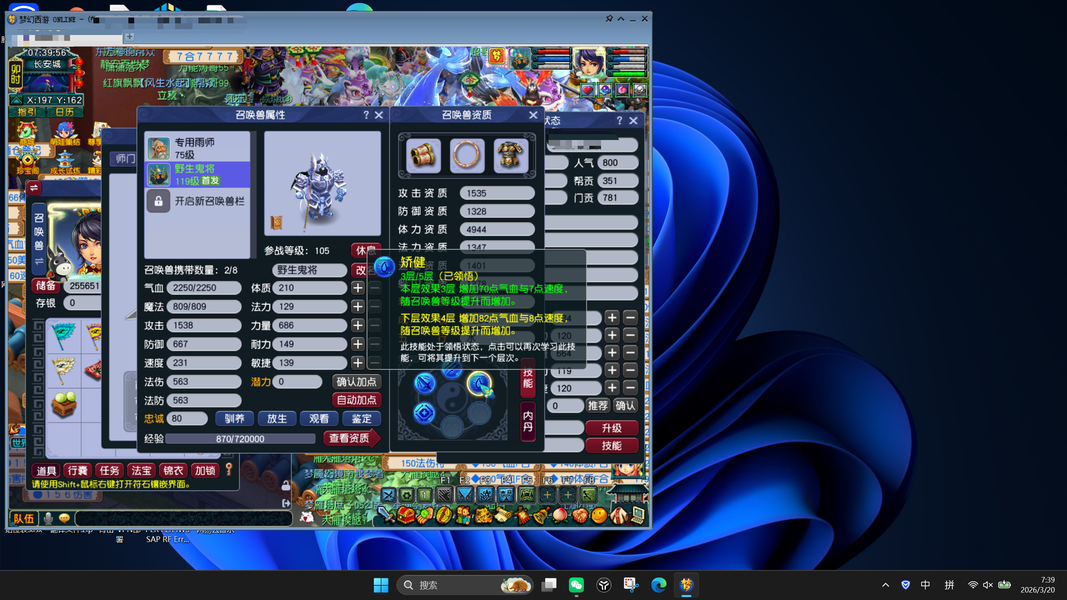Click the 队伍 team channel button

pyautogui.click(x=24, y=518)
